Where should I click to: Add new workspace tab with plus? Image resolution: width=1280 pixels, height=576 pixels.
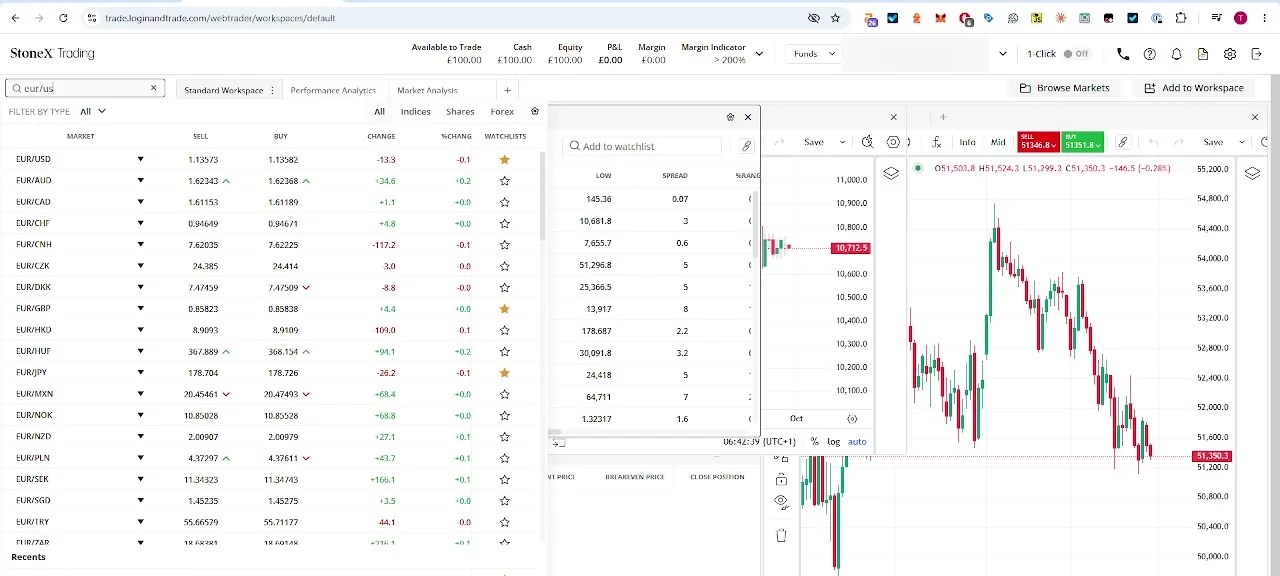point(508,90)
